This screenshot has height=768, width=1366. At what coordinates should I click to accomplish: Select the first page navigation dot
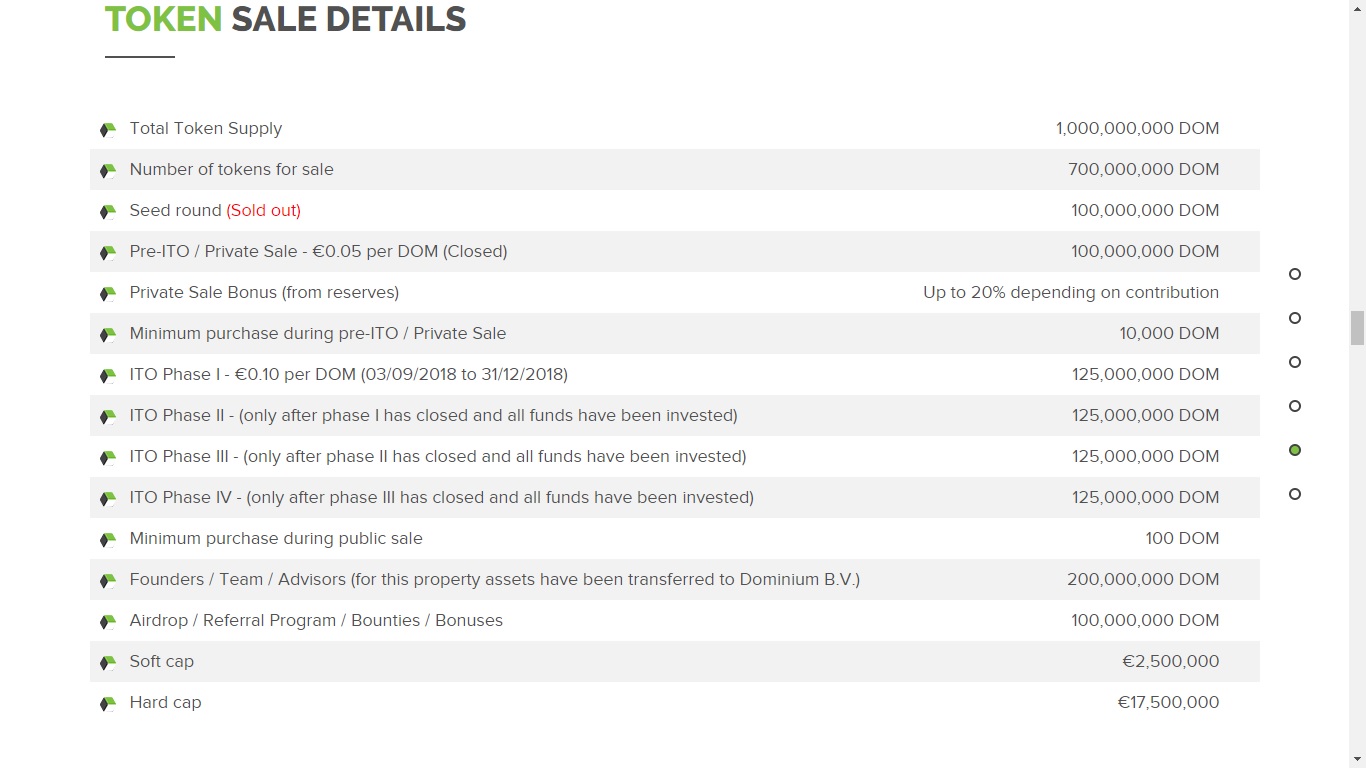pos(1295,274)
